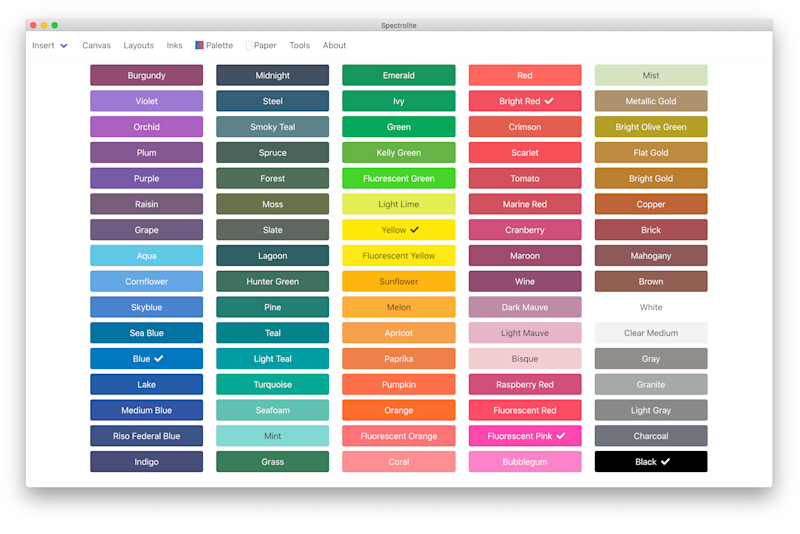
Task: Open the Tools menu
Action: (299, 45)
